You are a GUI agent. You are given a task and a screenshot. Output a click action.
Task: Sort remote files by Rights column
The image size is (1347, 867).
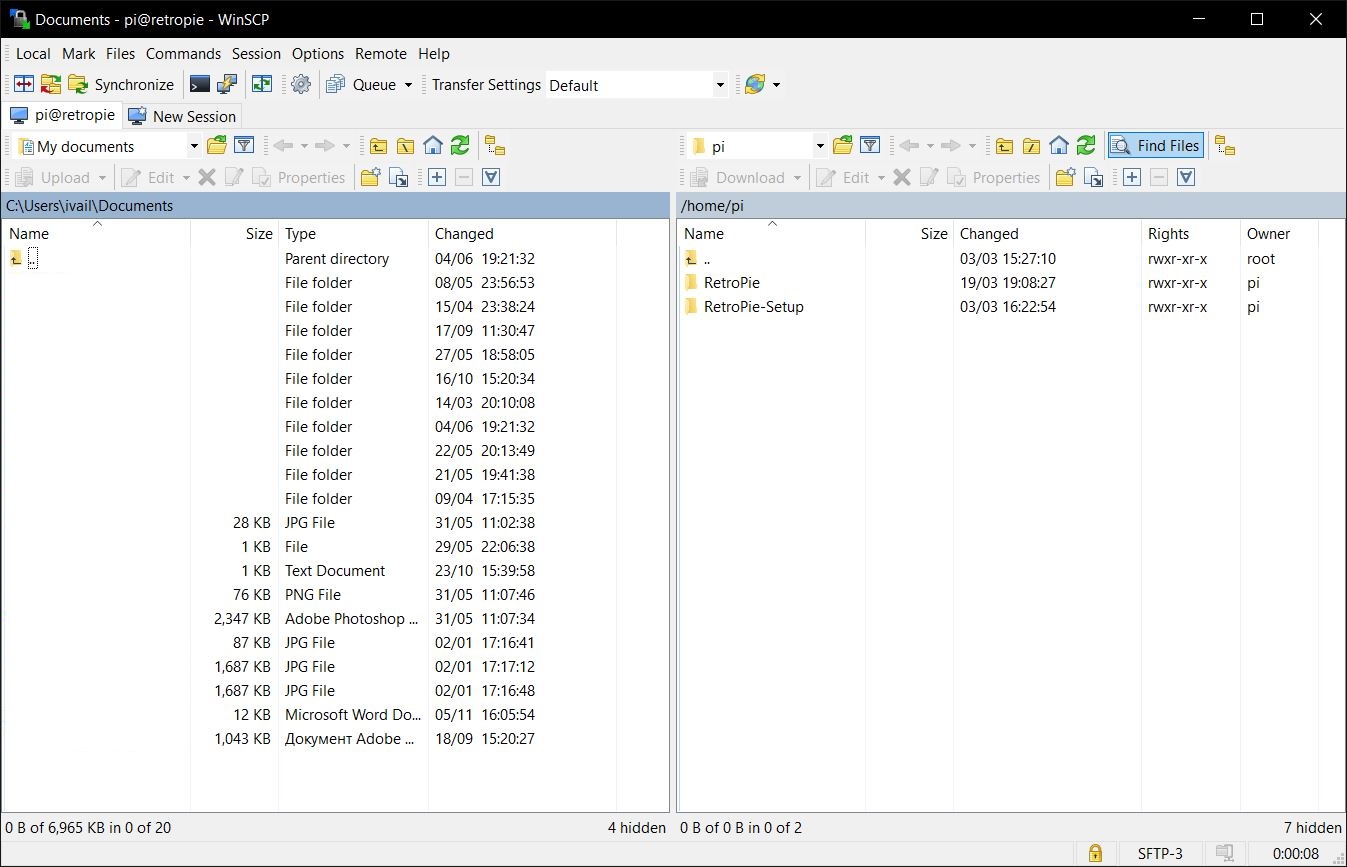[1190, 233]
